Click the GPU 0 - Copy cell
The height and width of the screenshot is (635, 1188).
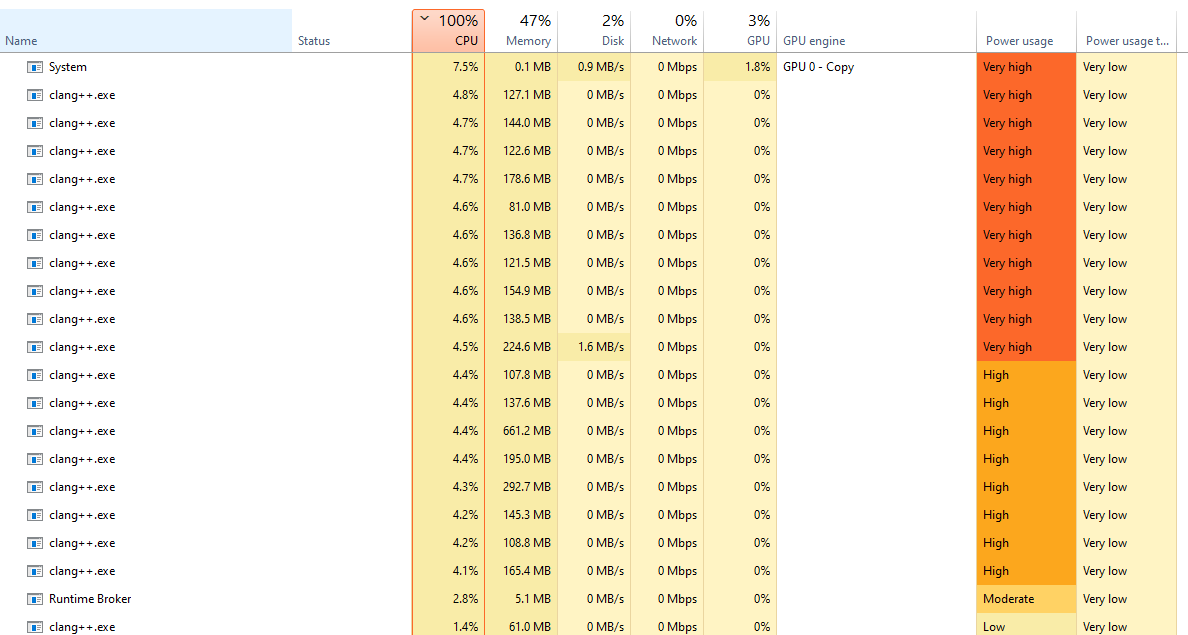[818, 67]
